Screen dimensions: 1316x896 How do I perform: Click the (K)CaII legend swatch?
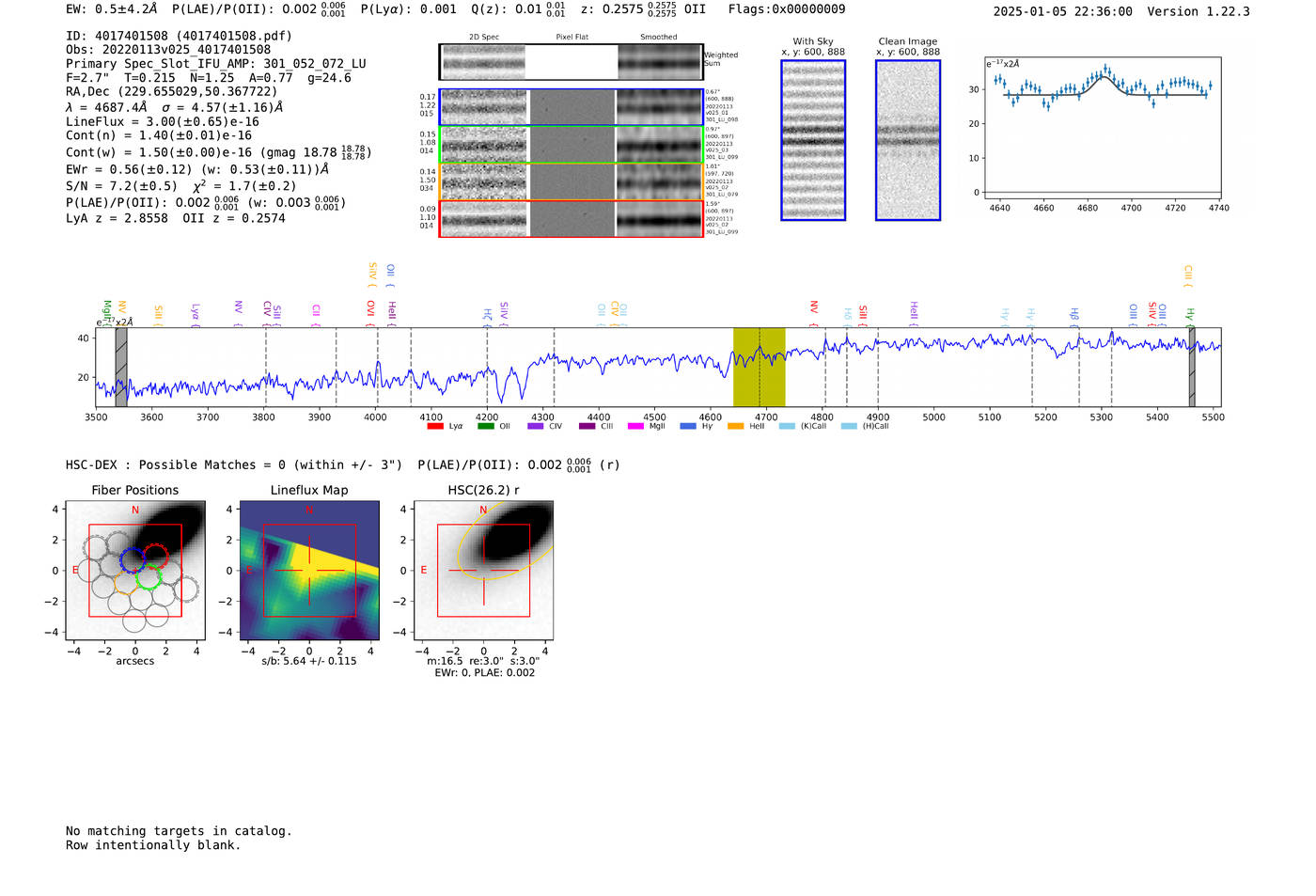tap(787, 426)
